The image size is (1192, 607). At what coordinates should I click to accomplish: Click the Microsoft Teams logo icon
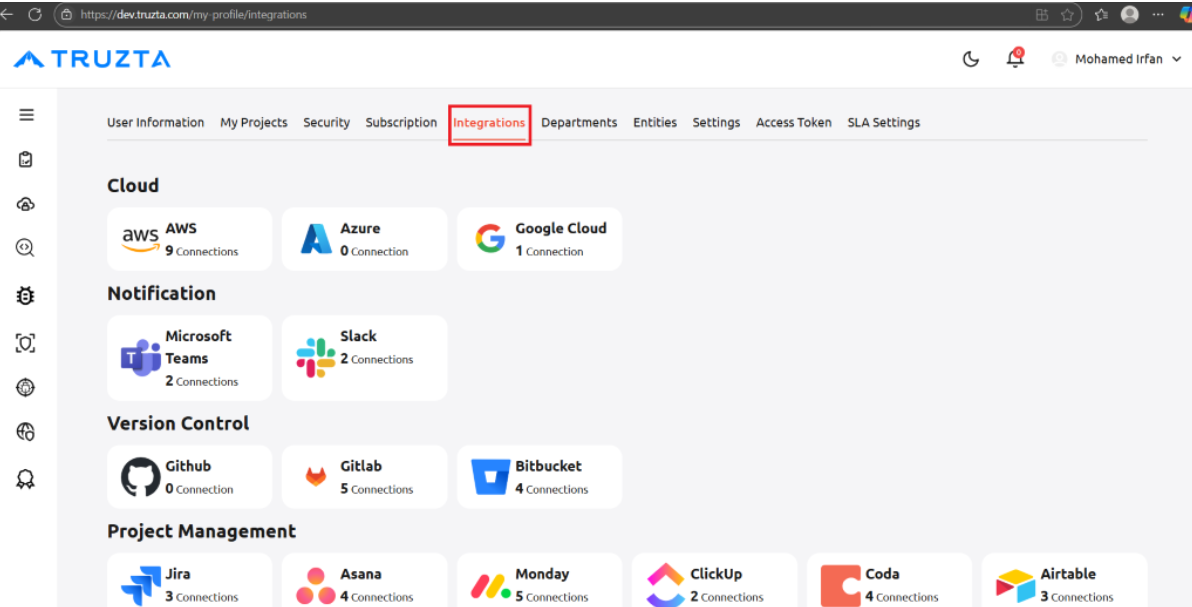pos(141,358)
